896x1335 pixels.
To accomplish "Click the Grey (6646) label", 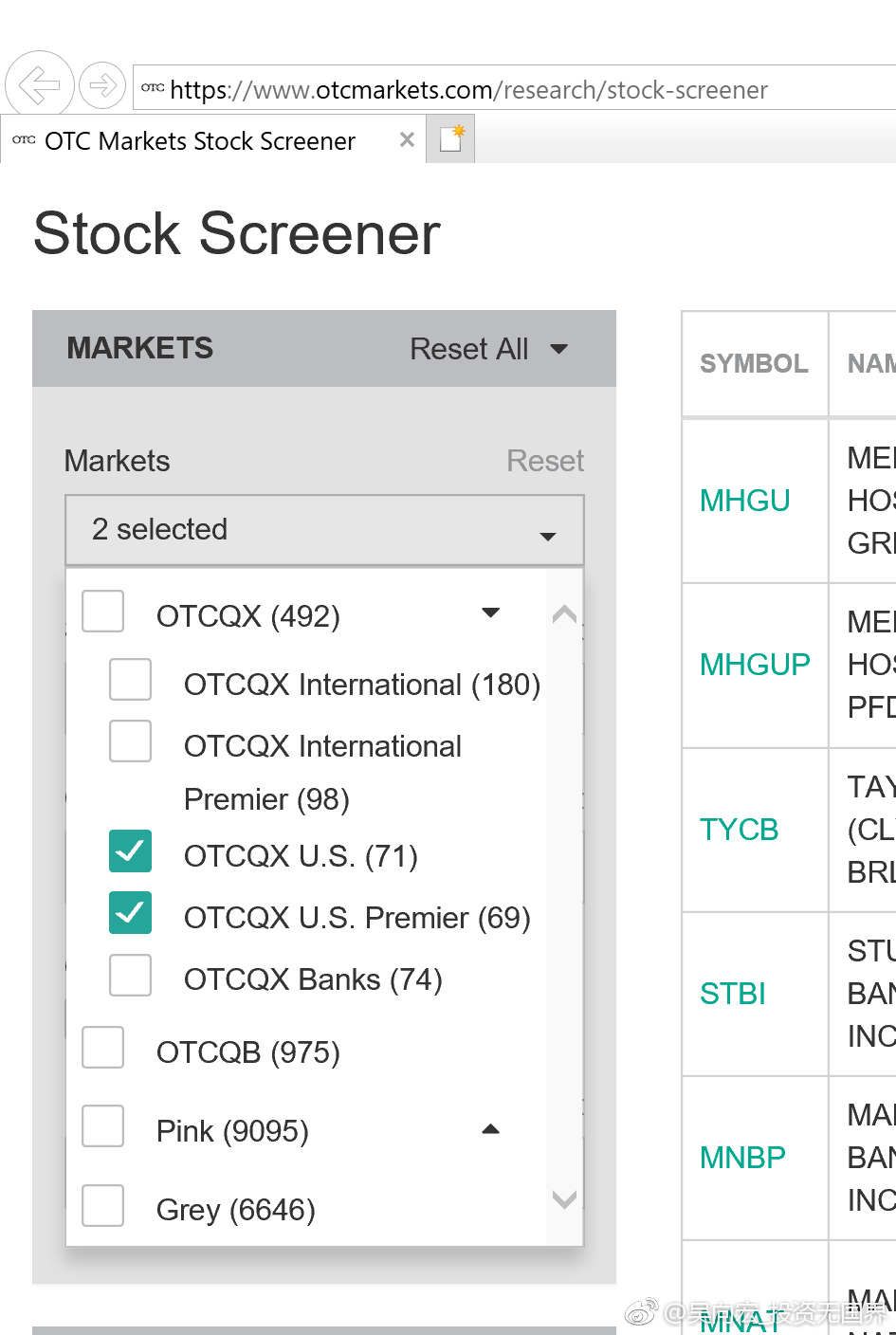I will point(236,1210).
